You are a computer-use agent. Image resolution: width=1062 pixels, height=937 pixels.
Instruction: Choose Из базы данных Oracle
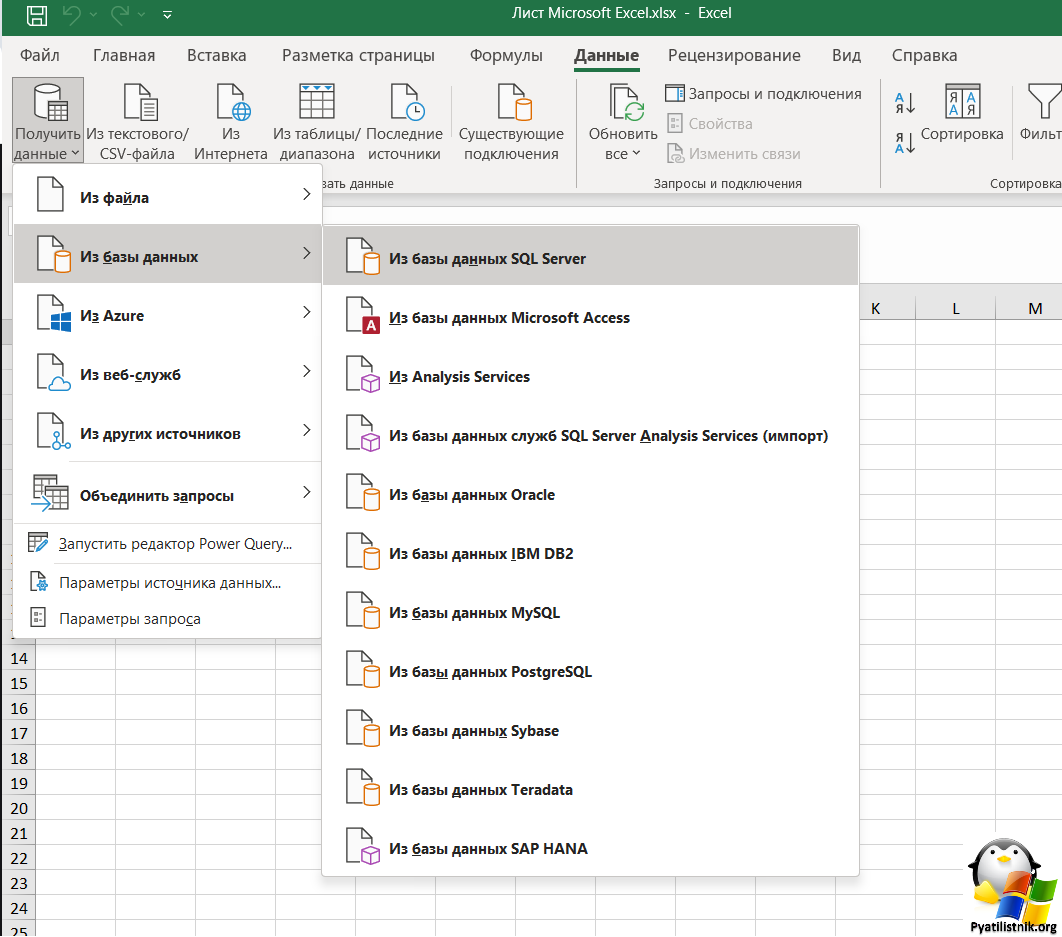pyautogui.click(x=591, y=492)
